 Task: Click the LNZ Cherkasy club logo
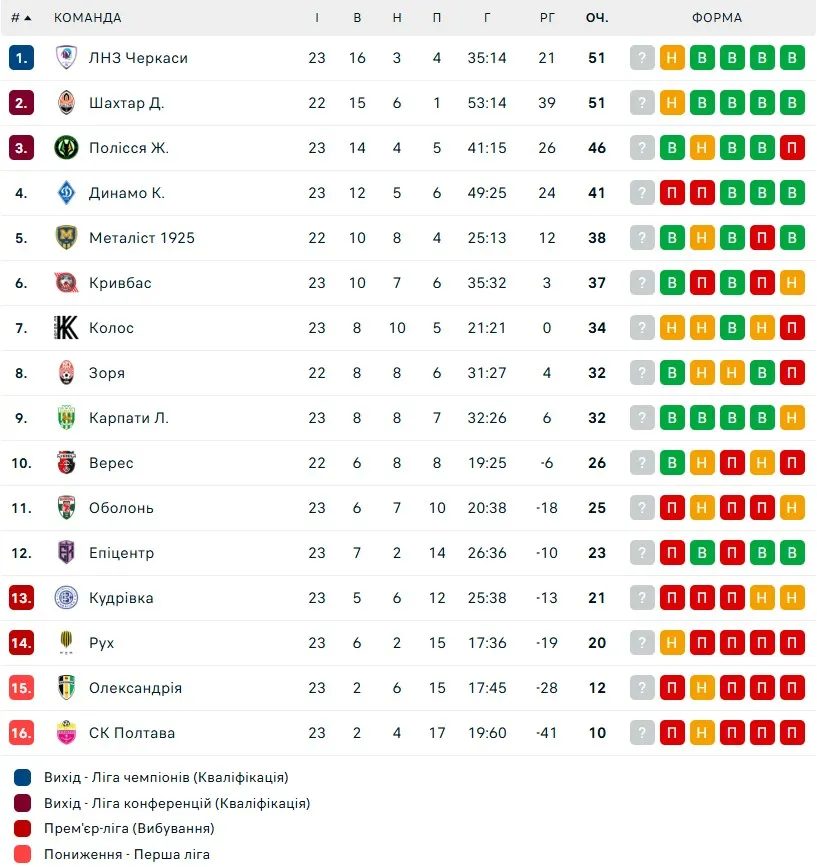[66, 58]
